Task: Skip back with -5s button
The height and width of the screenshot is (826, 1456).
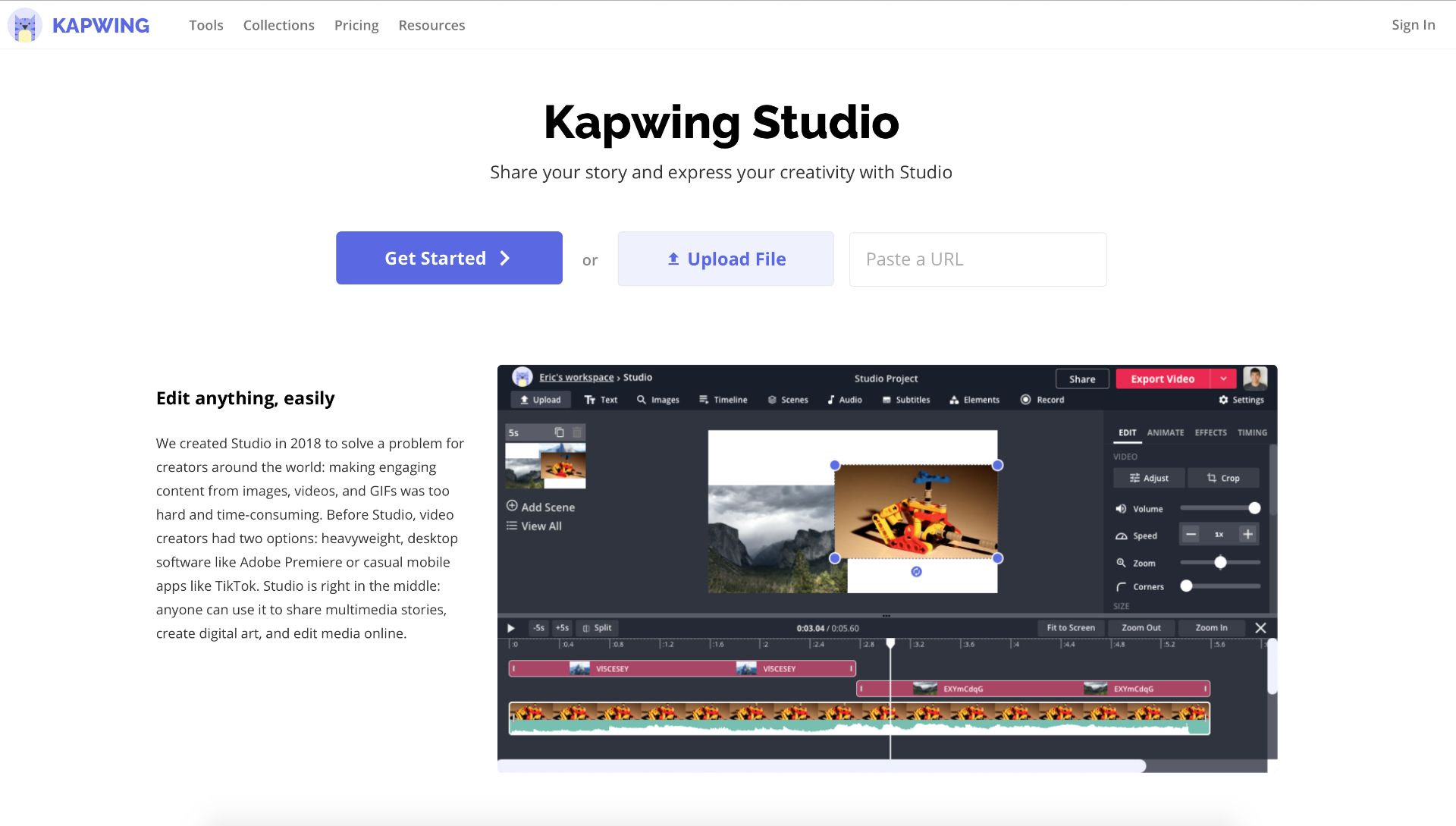Action: tap(538, 628)
